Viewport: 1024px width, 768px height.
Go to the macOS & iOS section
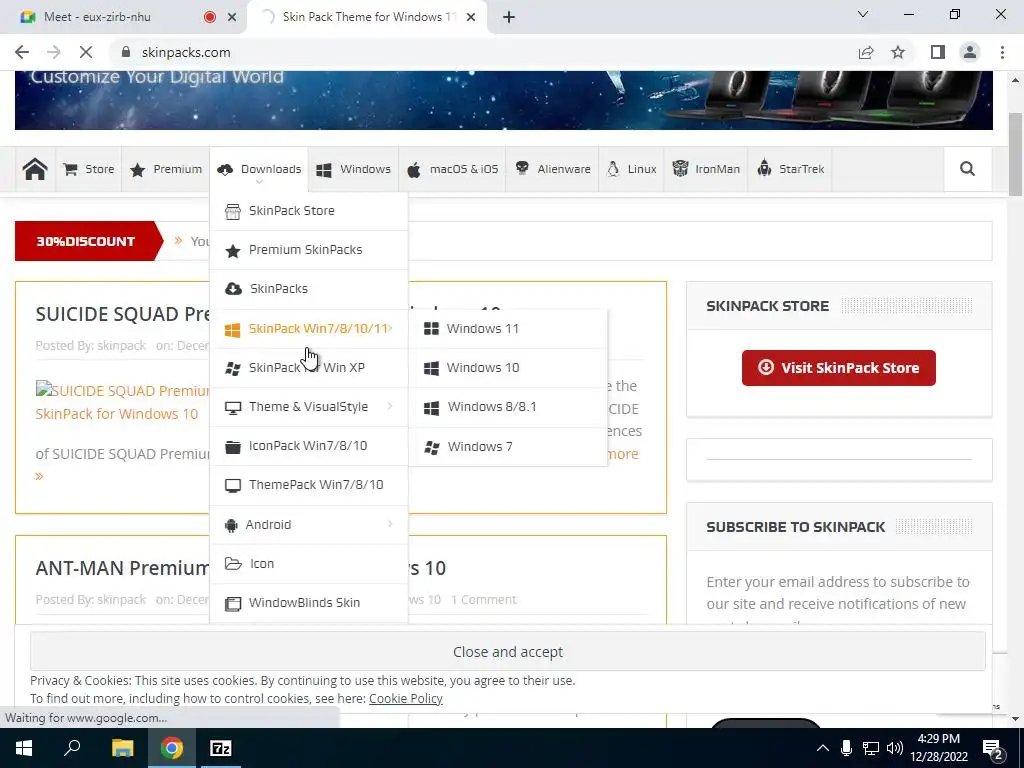(x=452, y=169)
